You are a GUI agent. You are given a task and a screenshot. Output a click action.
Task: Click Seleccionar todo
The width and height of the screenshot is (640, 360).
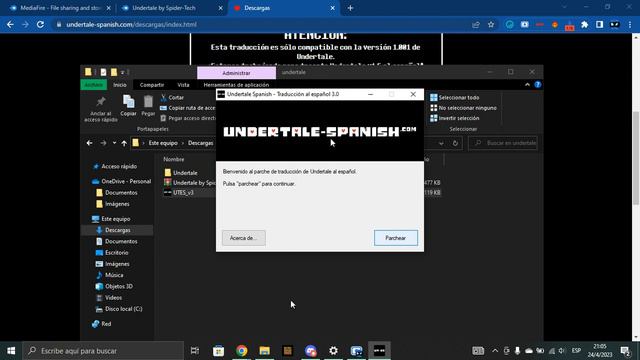[454, 98]
